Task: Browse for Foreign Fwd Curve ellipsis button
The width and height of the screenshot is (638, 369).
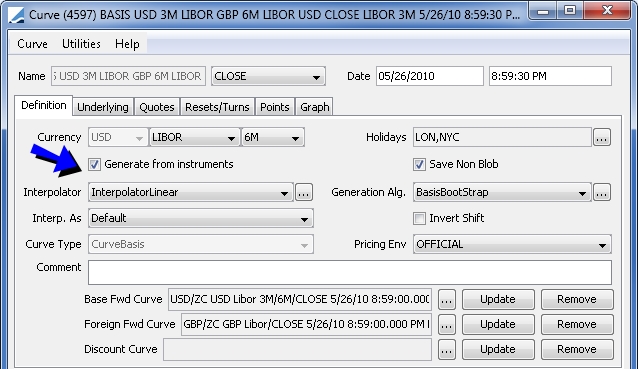Action: coord(447,325)
